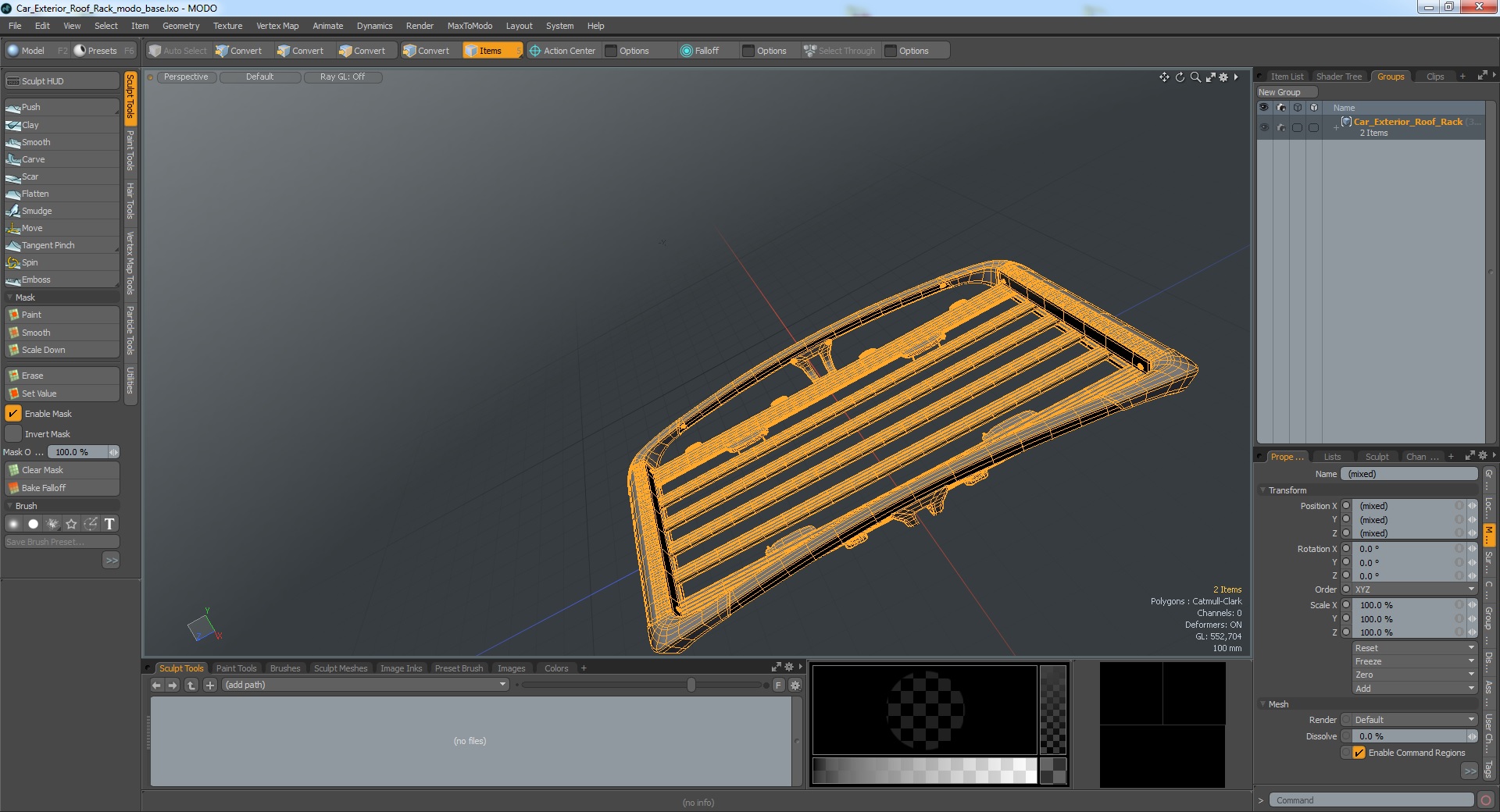The height and width of the screenshot is (812, 1500).
Task: Select the Clay sculpt tool
Action: [x=62, y=125]
